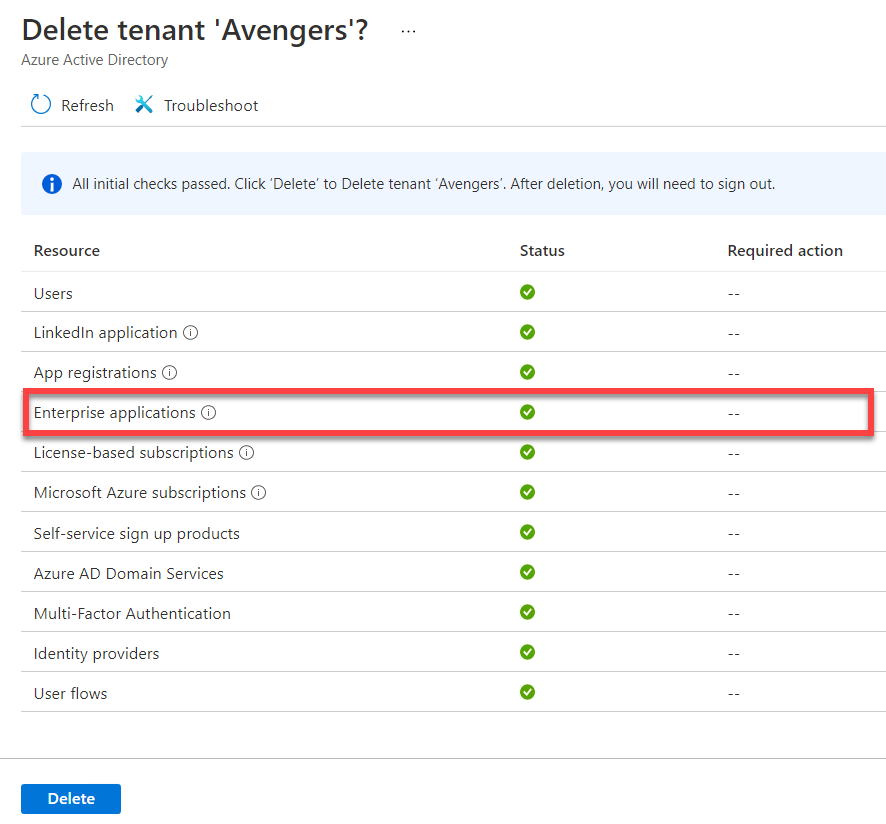Screen dimensions: 886x824
Task: Click the Troubleshoot wrench icon
Action: pos(144,105)
